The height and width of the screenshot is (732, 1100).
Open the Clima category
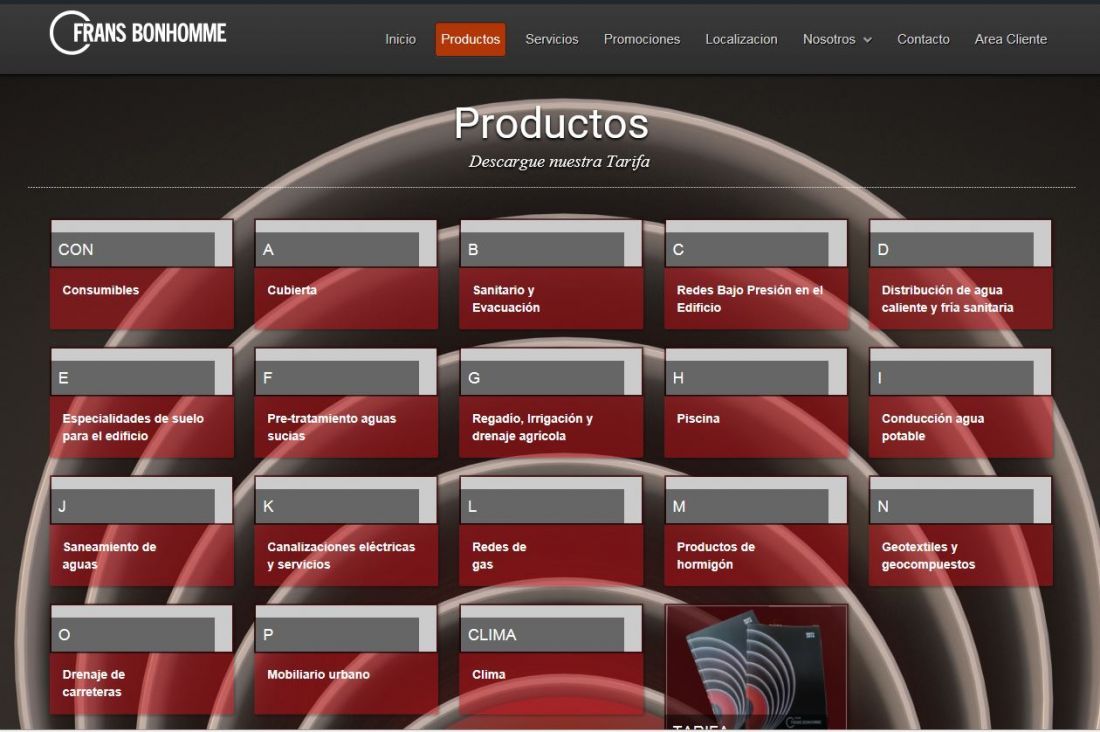[x=551, y=660]
